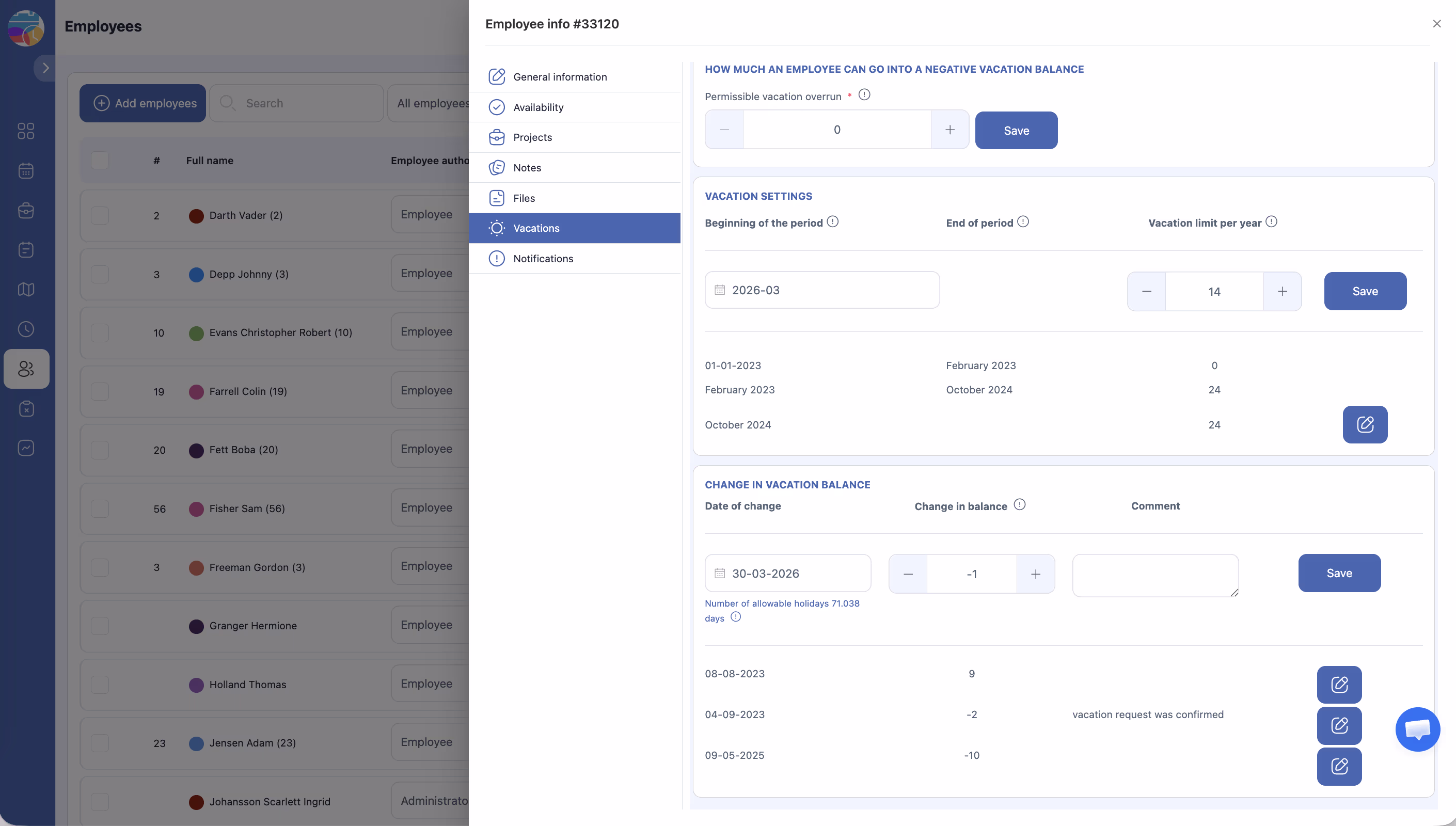The width and height of the screenshot is (1456, 826).
Task: Save the vacation limit per year setting
Action: 1364,291
